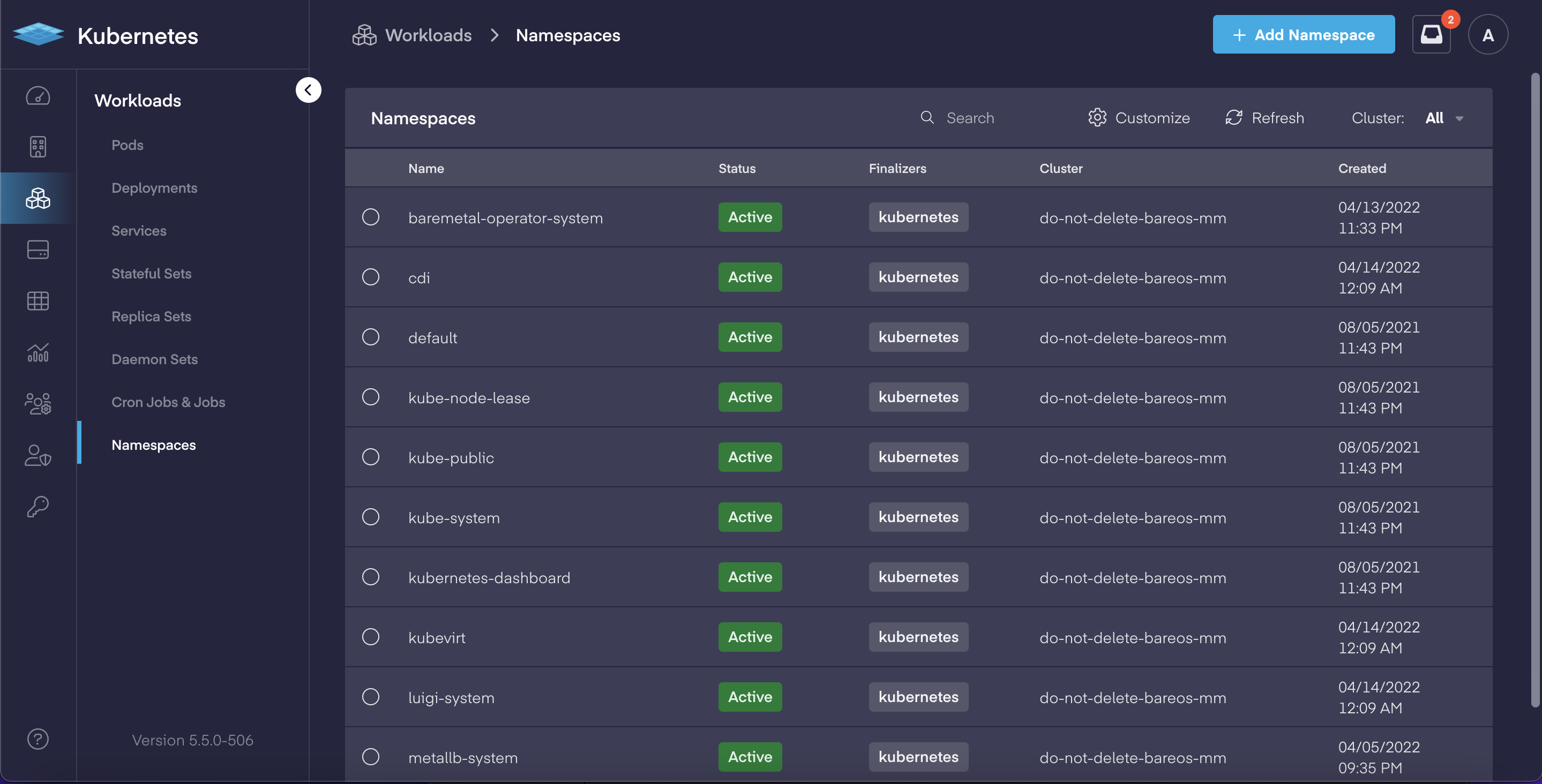Sort by the Finalizers column header
Screen dimensions: 1542x784
click(x=897, y=168)
